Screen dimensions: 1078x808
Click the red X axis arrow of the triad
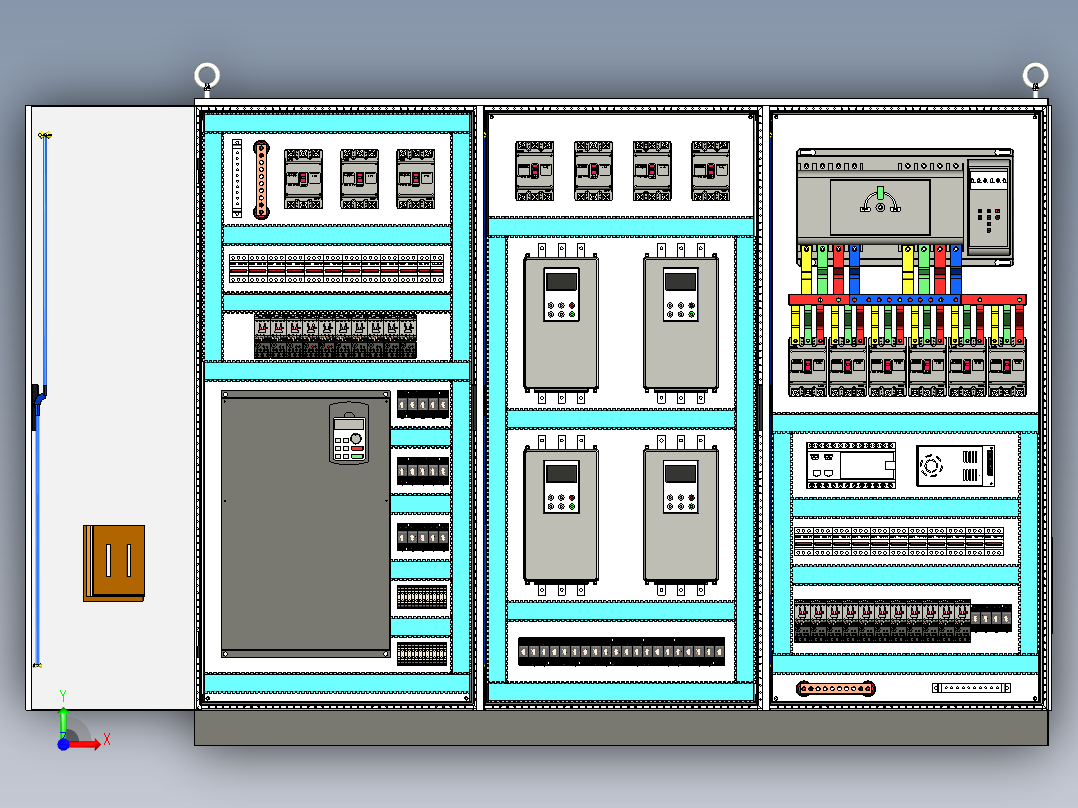(x=86, y=743)
